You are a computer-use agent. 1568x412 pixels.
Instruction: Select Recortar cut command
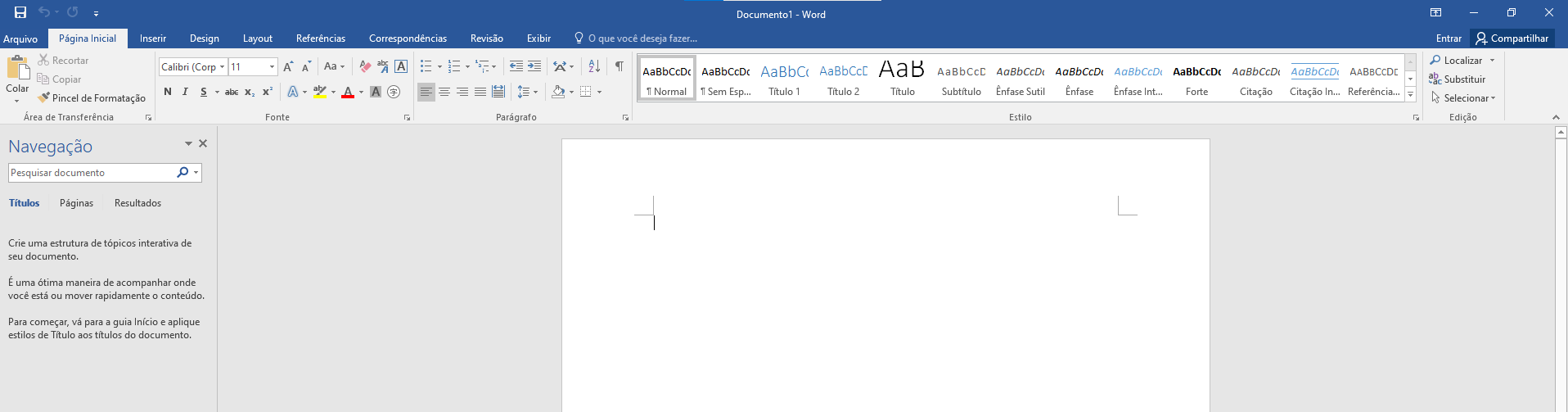[63, 61]
